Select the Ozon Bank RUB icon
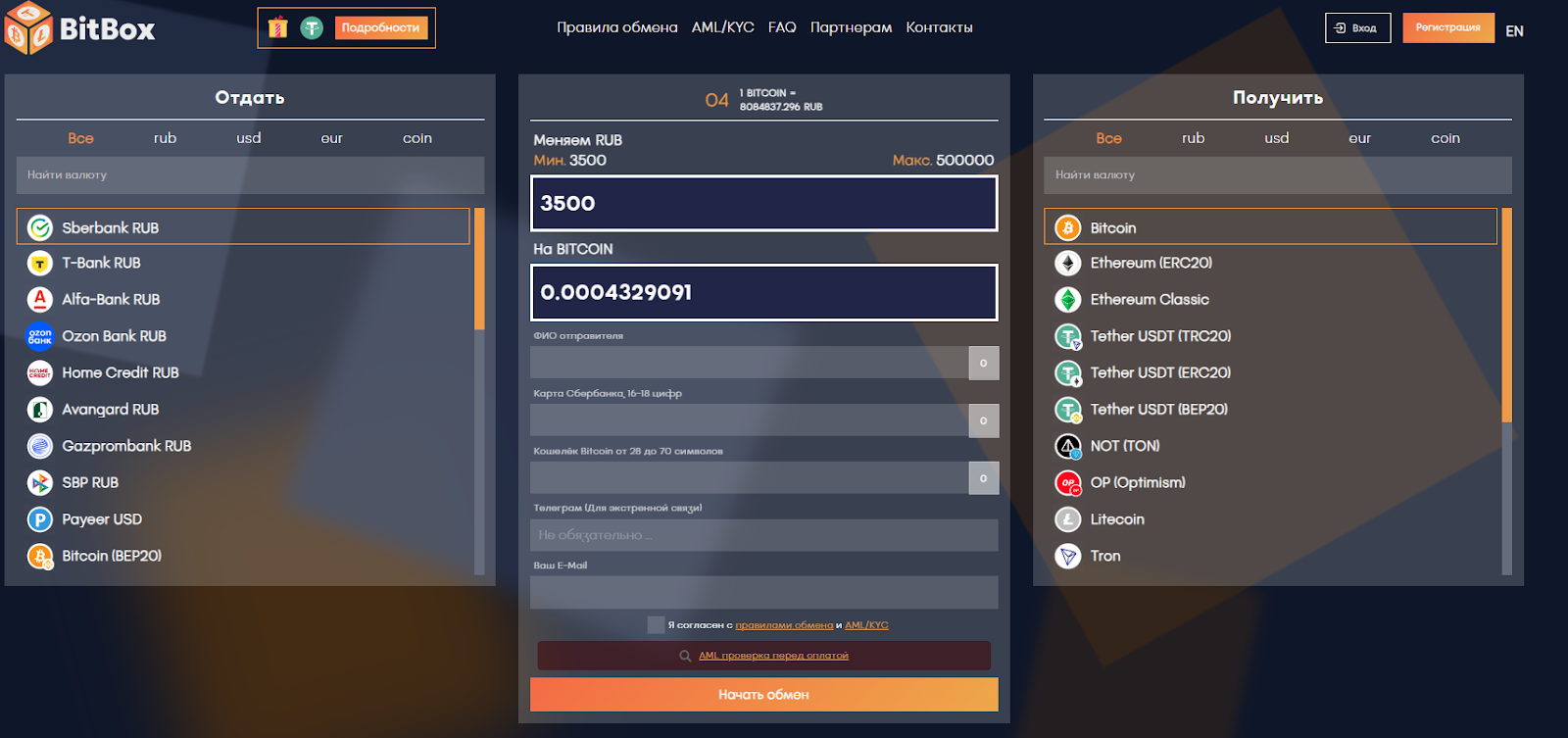This screenshot has width=1568, height=738. pyautogui.click(x=40, y=336)
